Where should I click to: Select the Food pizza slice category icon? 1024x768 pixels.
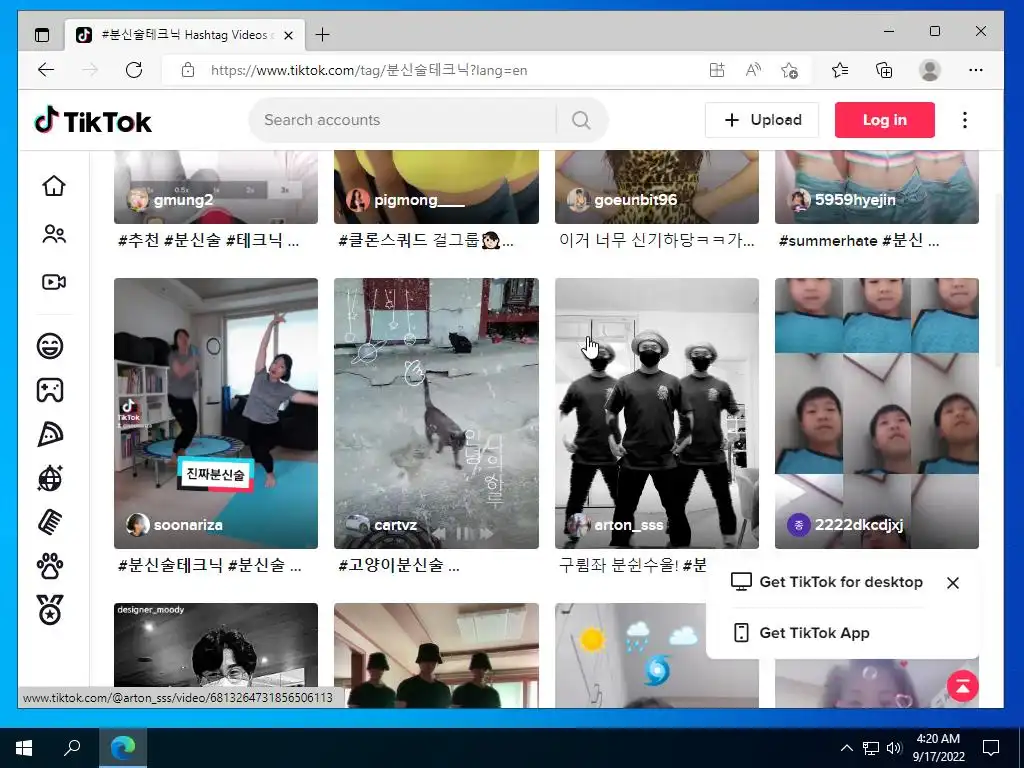(50, 434)
